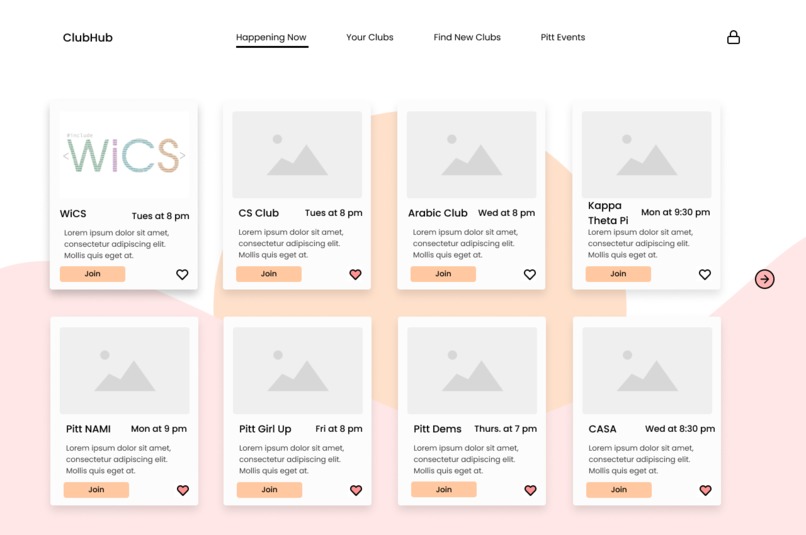Go to Pitt Events tab
Image resolution: width=806 pixels, height=535 pixels.
562,38
